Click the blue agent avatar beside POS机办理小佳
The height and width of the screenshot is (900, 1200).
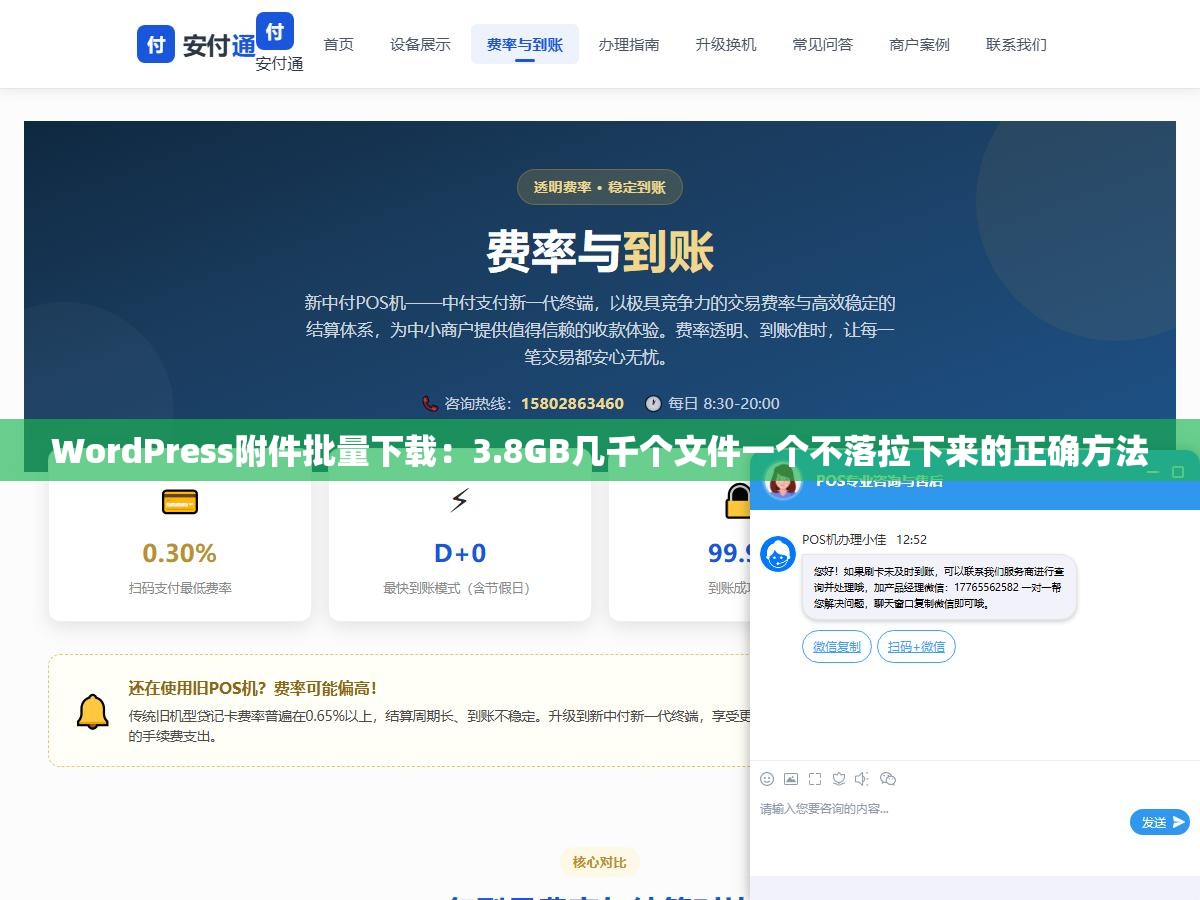778,554
